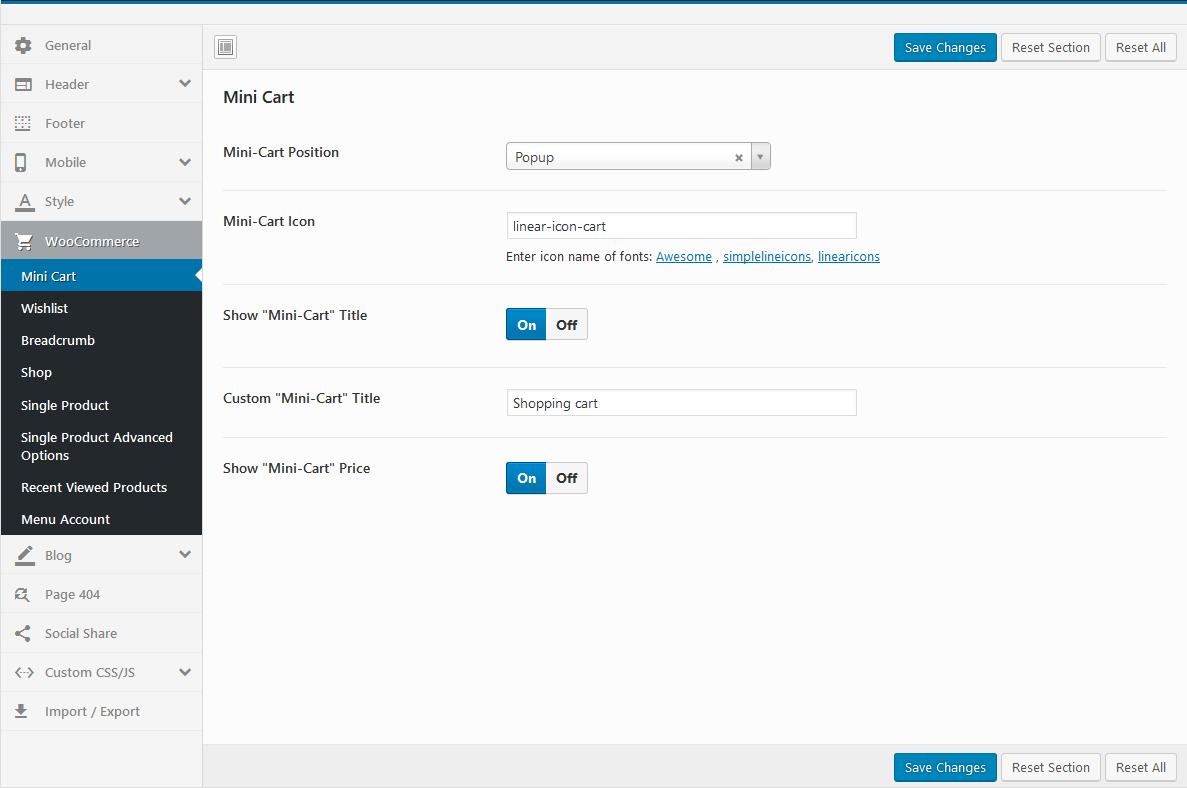Focus the Mini-Cart Icon text field
Screen dimensions: 1187x788
[681, 226]
